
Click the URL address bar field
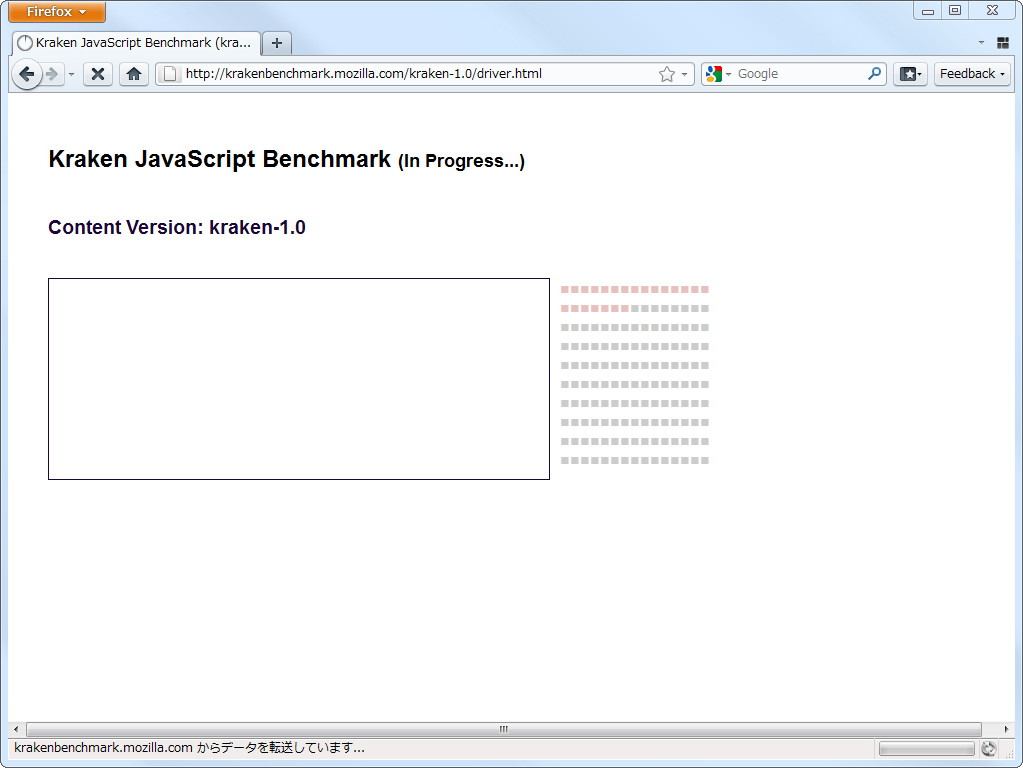[425, 74]
